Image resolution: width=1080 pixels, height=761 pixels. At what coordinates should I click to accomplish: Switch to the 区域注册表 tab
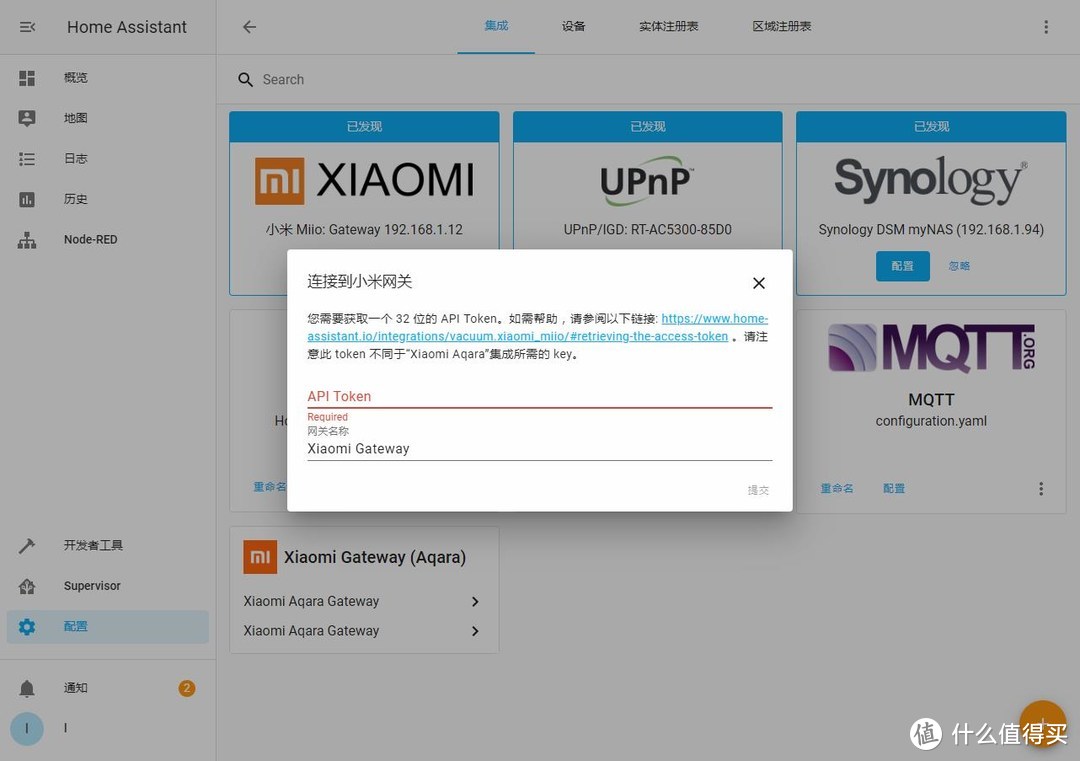(x=782, y=26)
